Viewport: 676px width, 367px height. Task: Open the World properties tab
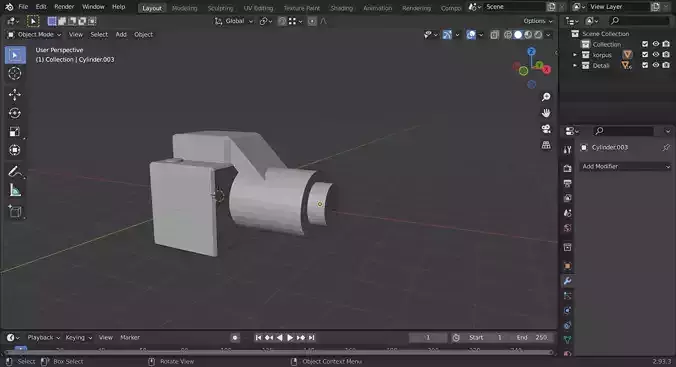(x=567, y=228)
